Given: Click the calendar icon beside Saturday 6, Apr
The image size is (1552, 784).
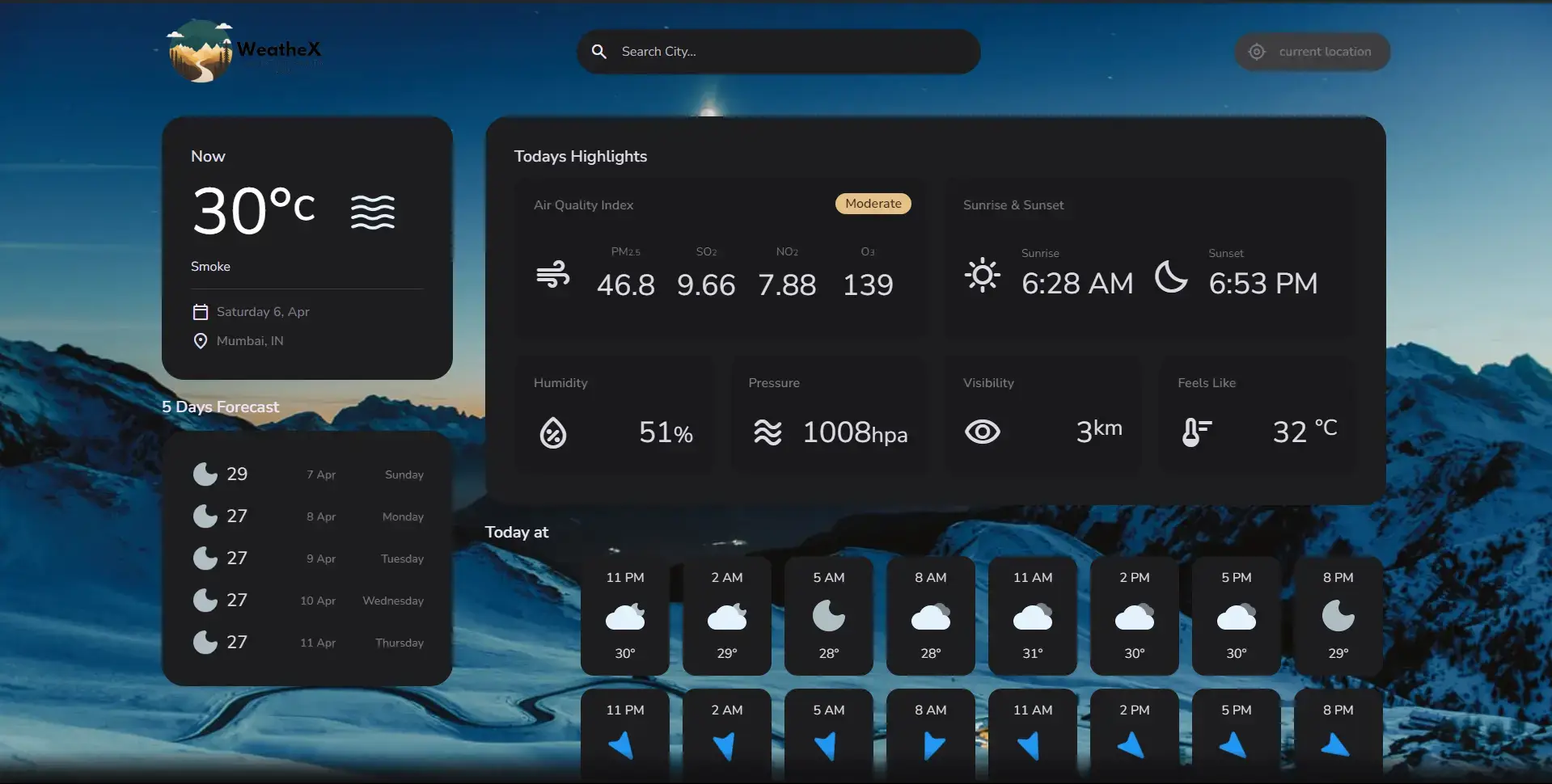Looking at the screenshot, I should click(201, 311).
